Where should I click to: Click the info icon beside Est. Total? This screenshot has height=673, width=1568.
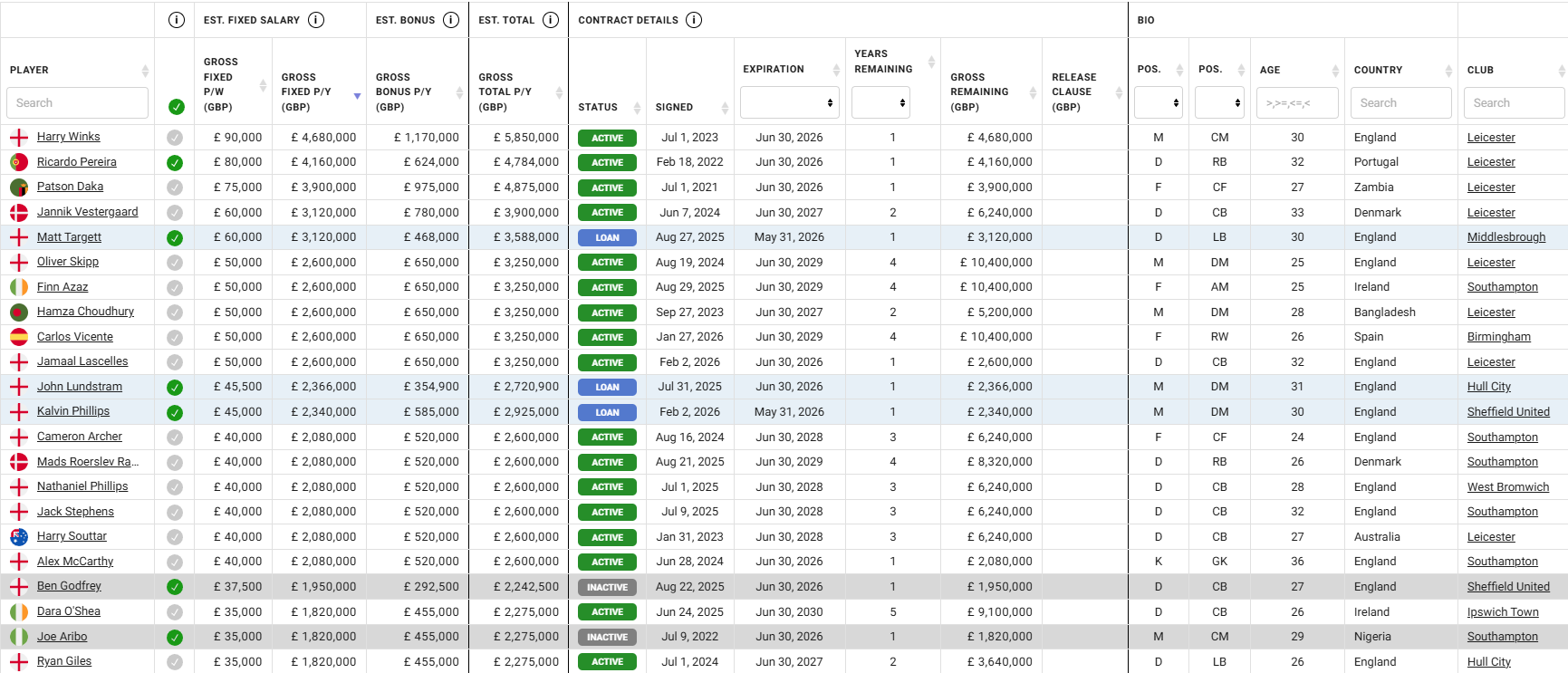tap(551, 20)
